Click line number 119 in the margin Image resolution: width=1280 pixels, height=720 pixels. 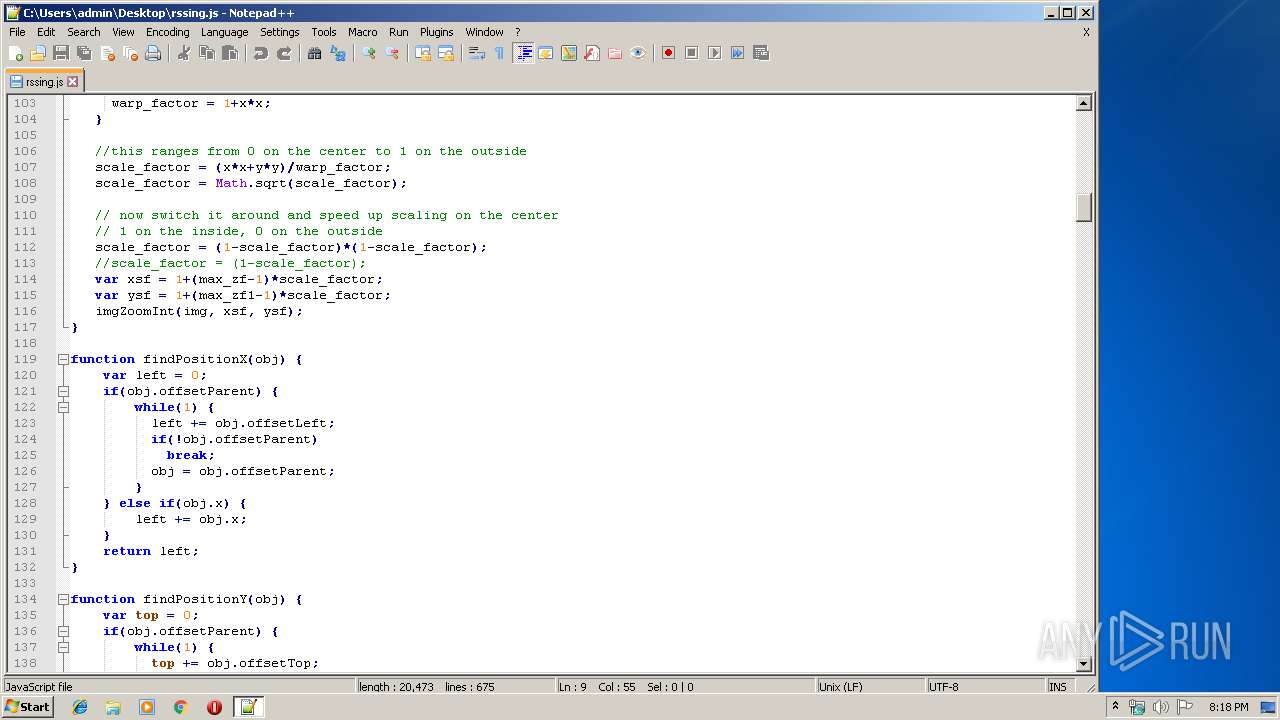click(24, 359)
